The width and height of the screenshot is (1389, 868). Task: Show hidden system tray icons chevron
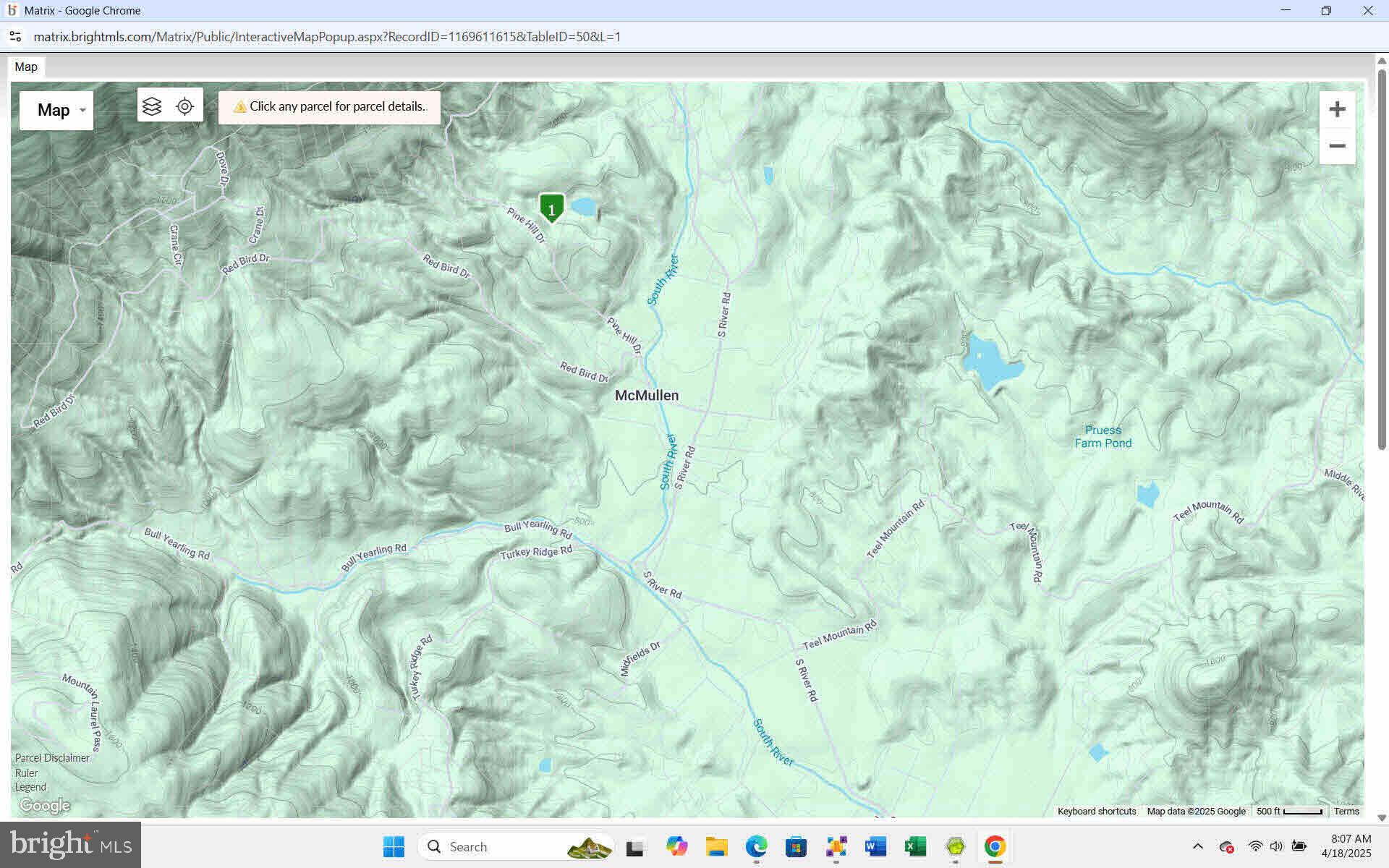point(1197,846)
